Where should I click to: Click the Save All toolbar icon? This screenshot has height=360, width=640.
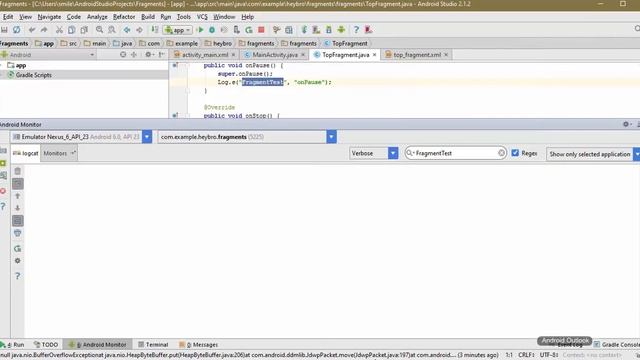point(4,30)
